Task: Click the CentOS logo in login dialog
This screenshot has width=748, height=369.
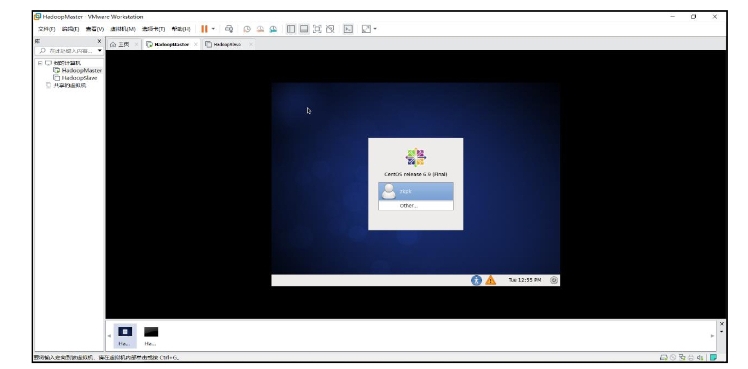Action: 416,157
